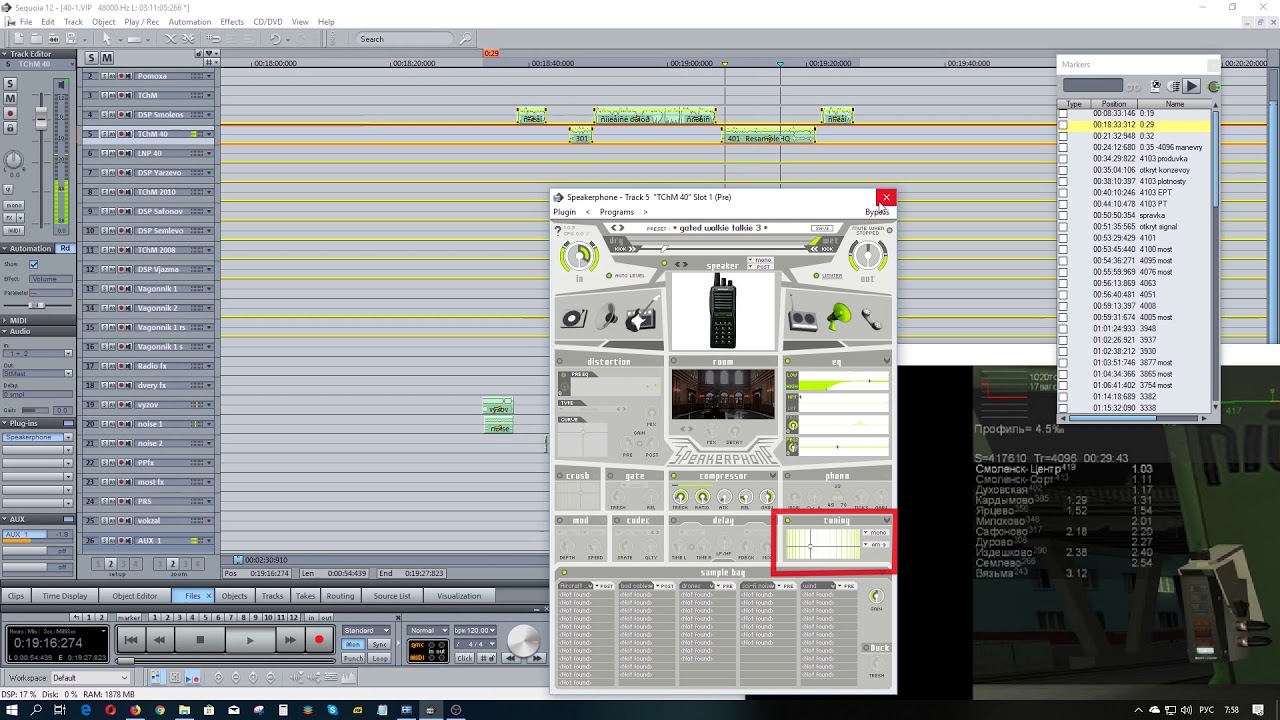Viewport: 1280px width, 720px height.
Task: Toggle Solo in the Track Editor strip
Action: click(10, 84)
